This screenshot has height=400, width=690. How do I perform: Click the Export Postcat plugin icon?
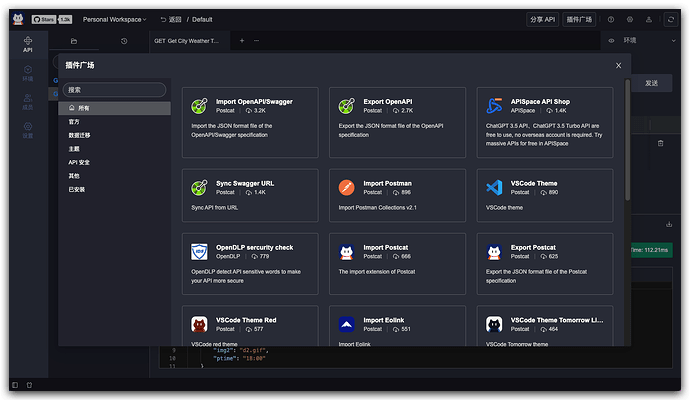coord(493,251)
